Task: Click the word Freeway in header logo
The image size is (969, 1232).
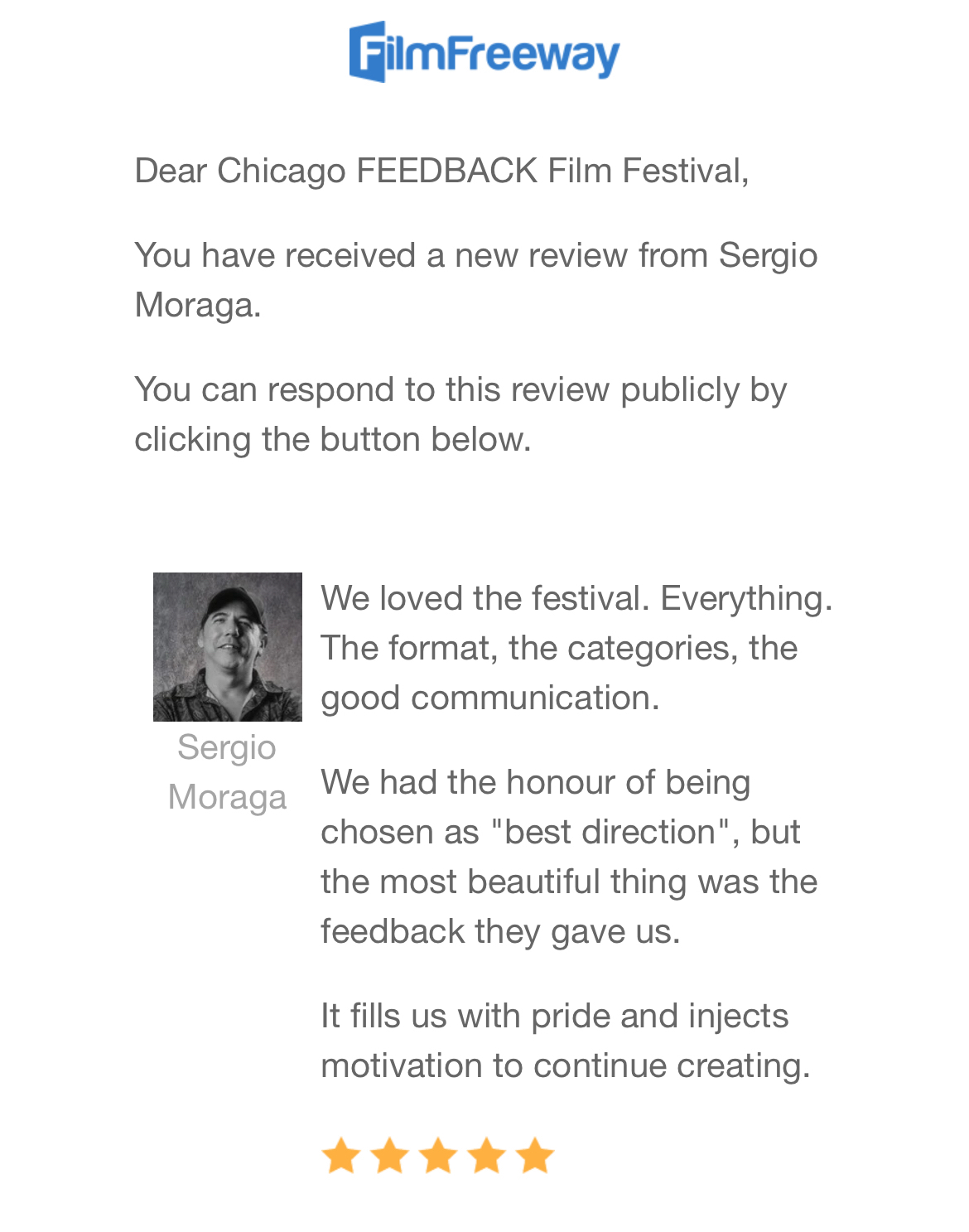Action: pos(533,54)
